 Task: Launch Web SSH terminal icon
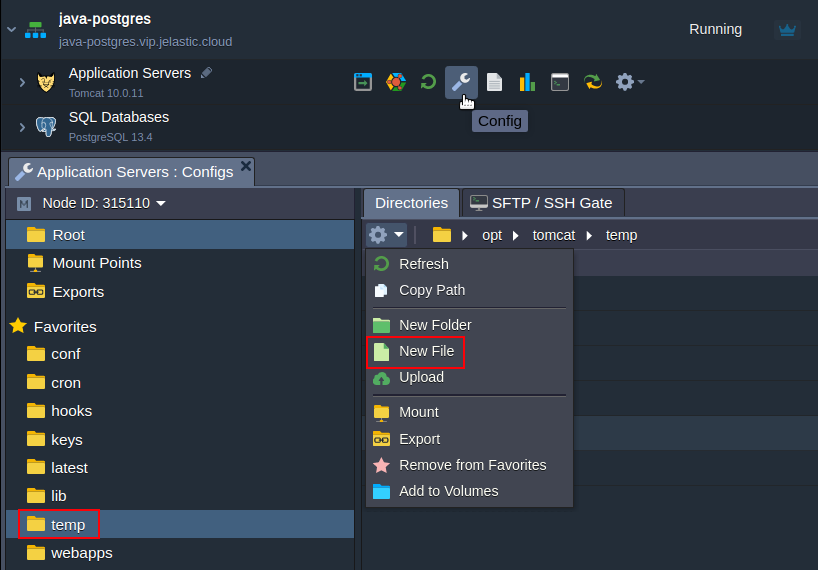pos(560,82)
